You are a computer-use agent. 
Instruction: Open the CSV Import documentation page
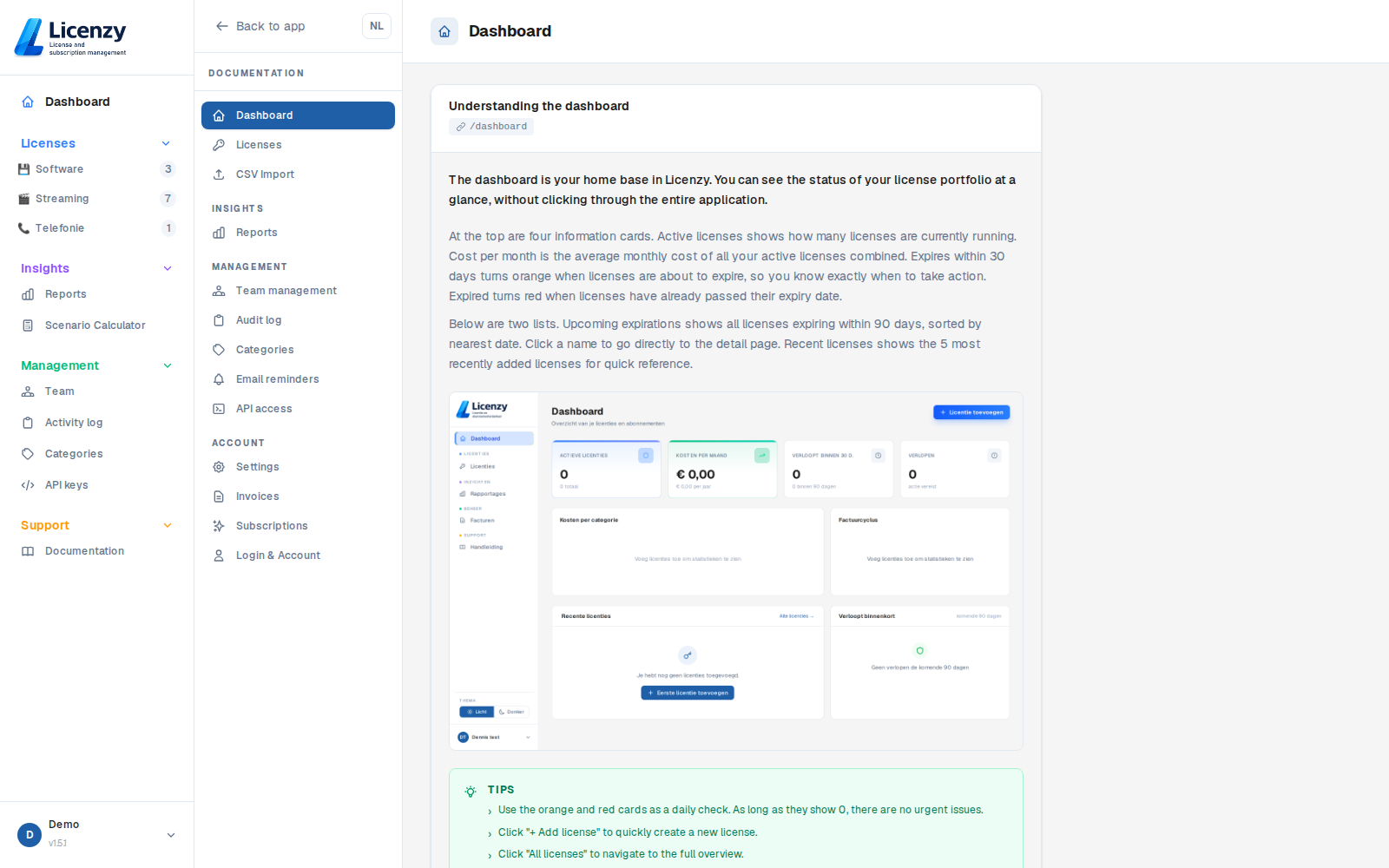coord(298,174)
